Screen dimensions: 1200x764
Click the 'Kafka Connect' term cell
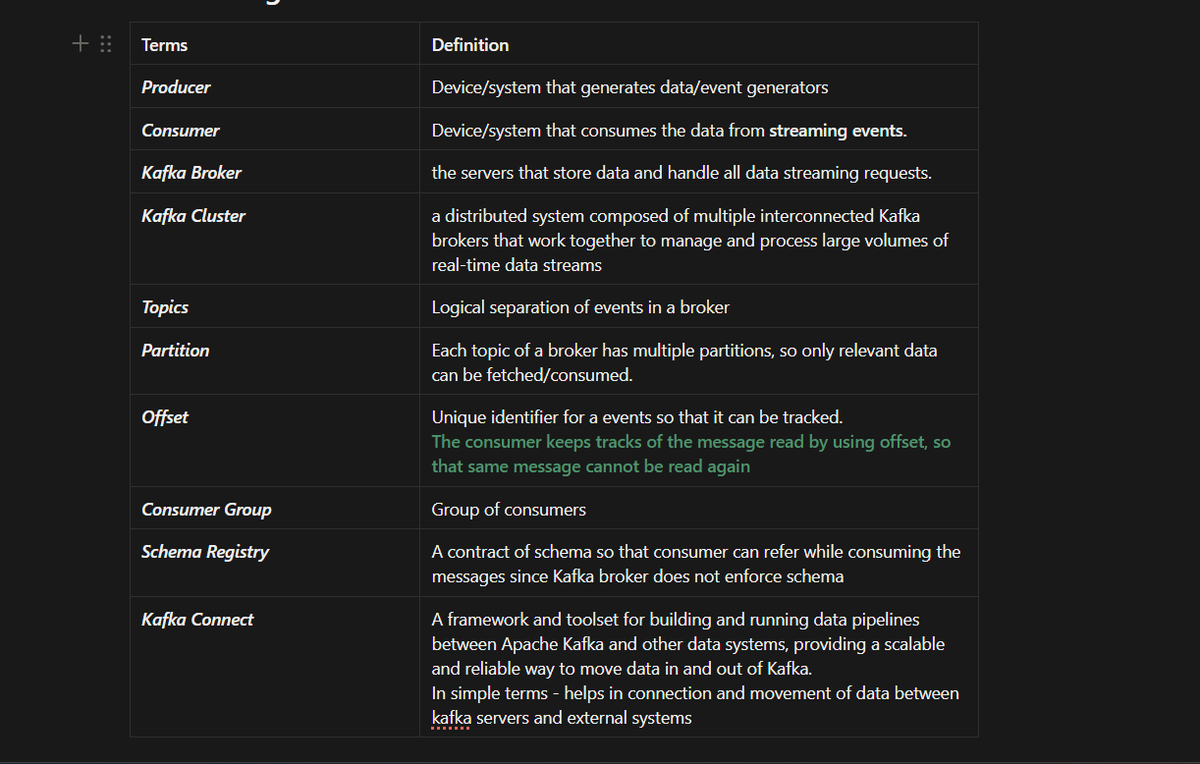coord(275,667)
